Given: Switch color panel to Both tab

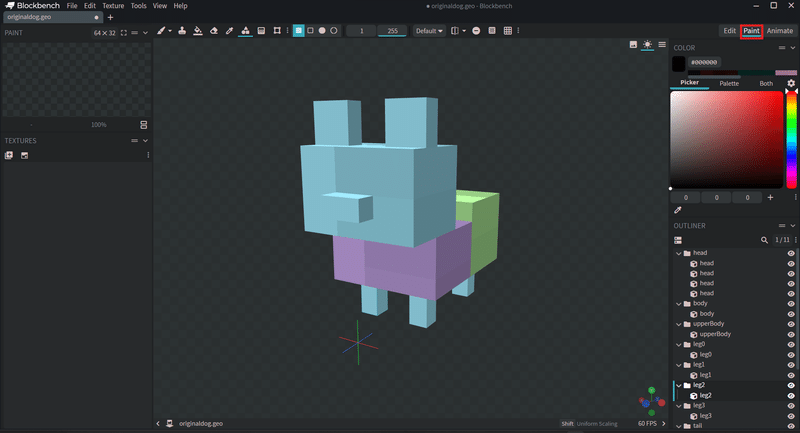Looking at the screenshot, I should pos(766,83).
